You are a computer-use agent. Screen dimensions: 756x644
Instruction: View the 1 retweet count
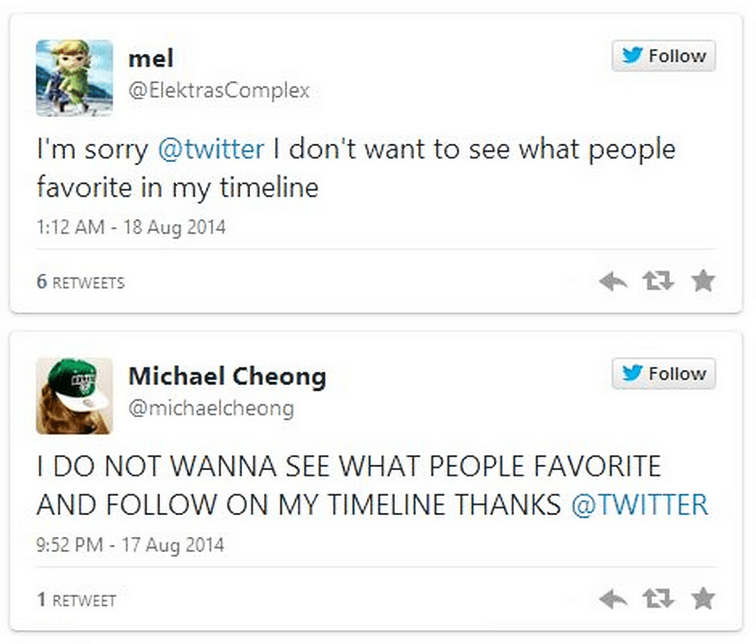[76, 600]
